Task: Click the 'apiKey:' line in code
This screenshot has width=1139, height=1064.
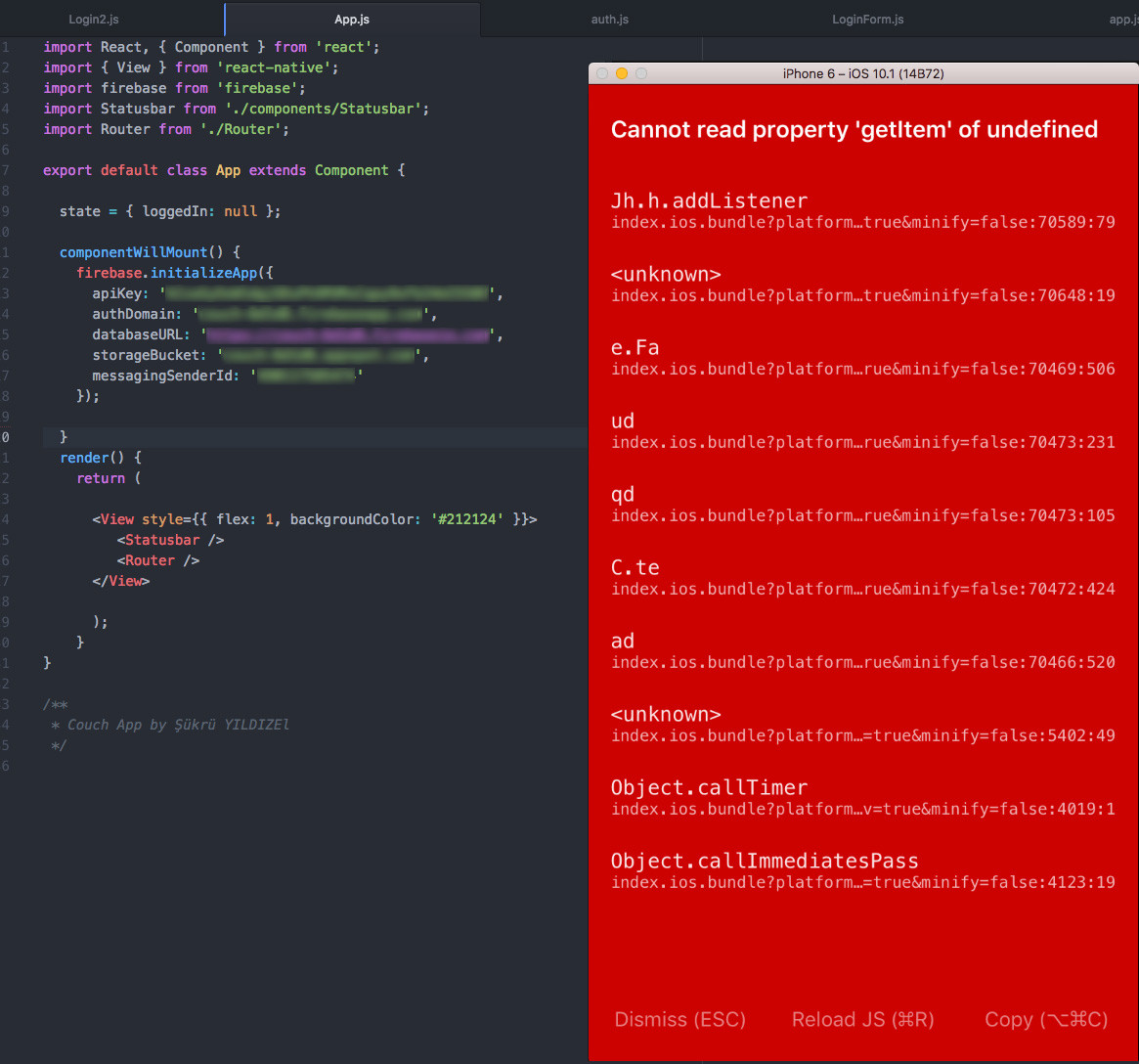Action: (x=298, y=293)
